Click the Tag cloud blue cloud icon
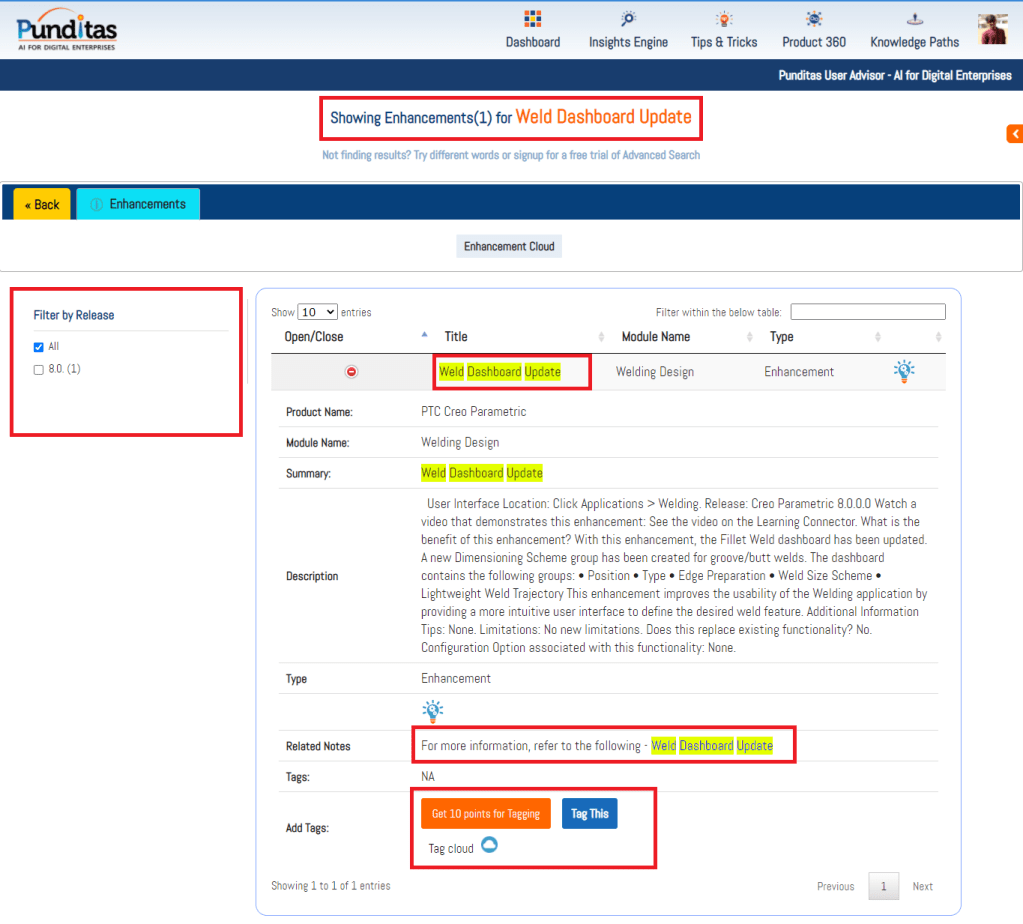The width and height of the screenshot is (1023, 924). 489,846
